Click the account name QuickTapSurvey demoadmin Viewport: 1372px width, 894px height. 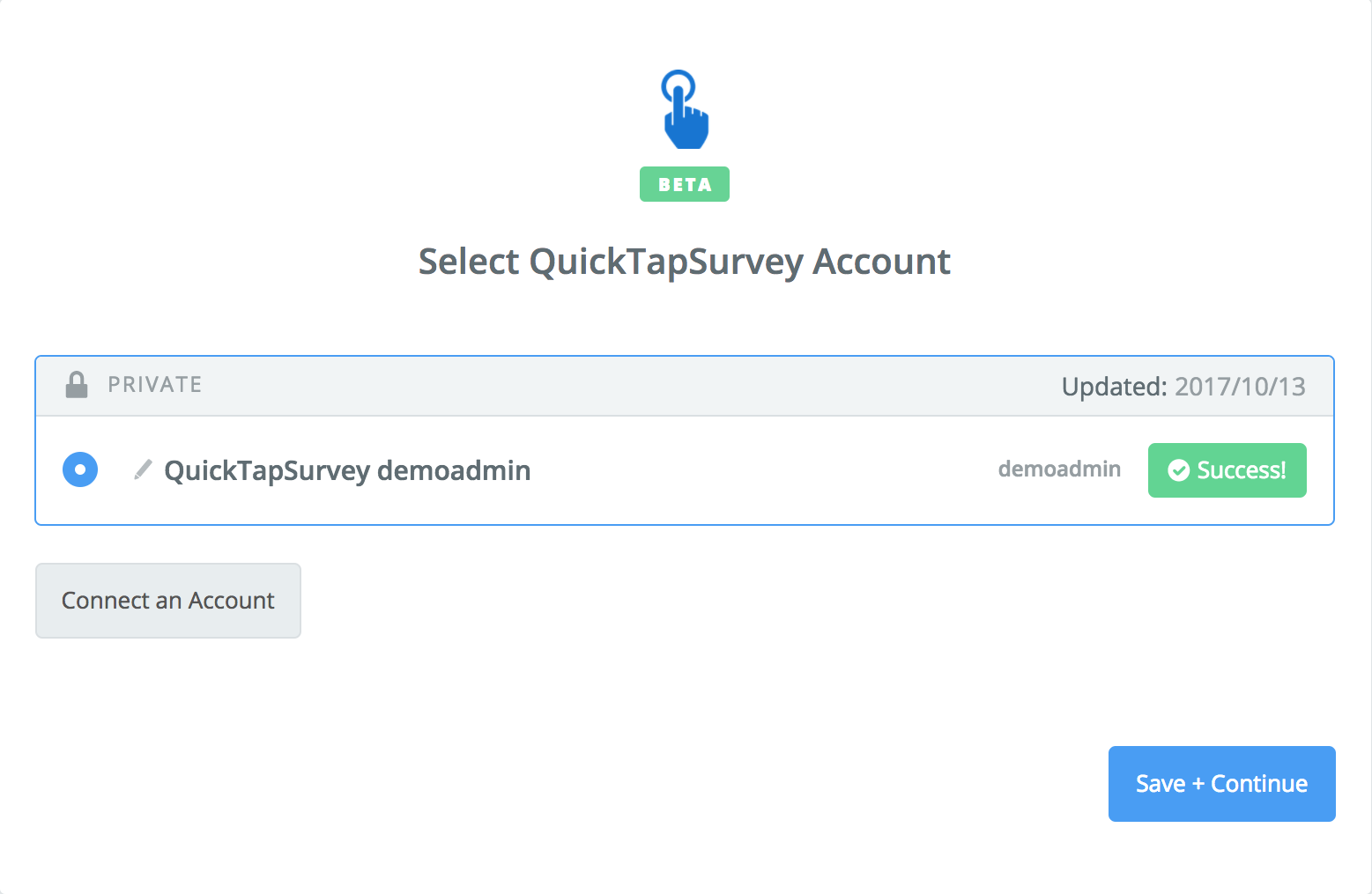(x=347, y=470)
